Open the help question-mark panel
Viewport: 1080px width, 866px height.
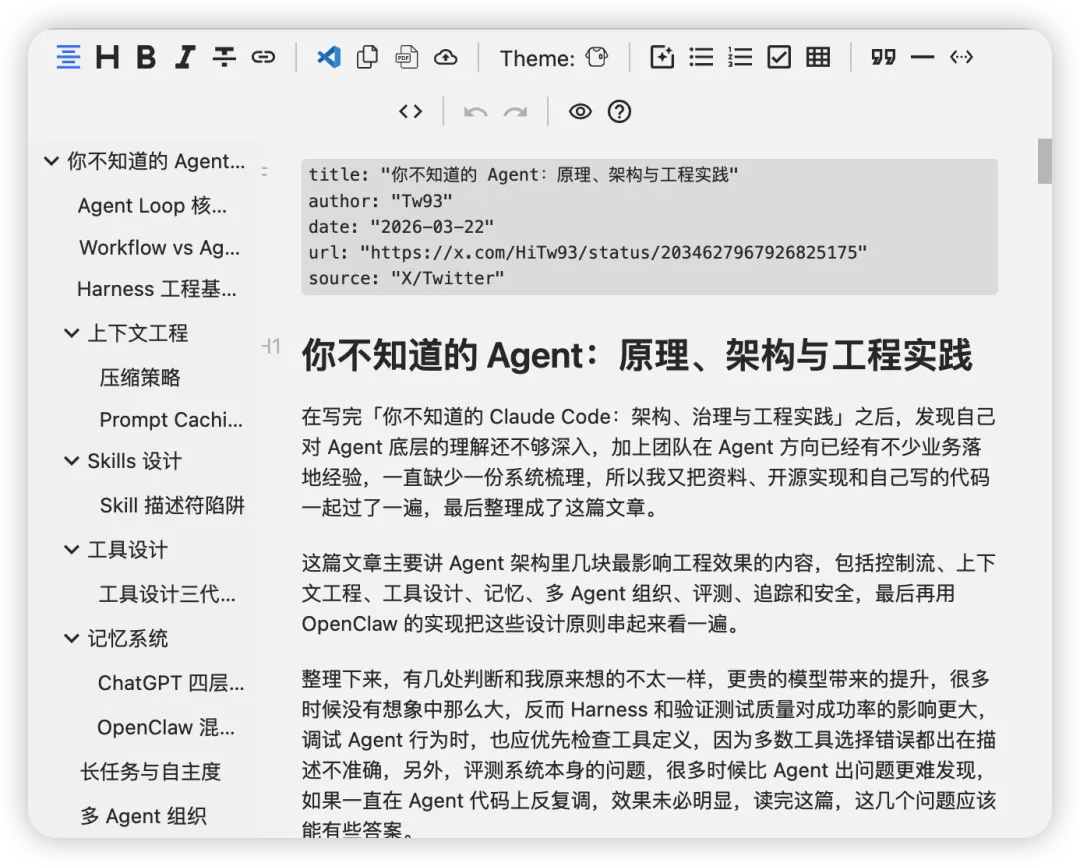619,111
